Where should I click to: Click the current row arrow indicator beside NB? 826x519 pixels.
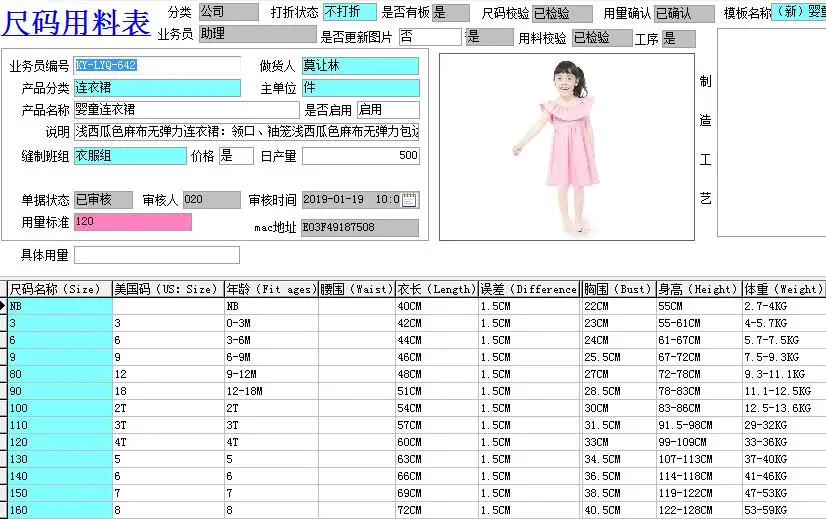(x=3, y=306)
